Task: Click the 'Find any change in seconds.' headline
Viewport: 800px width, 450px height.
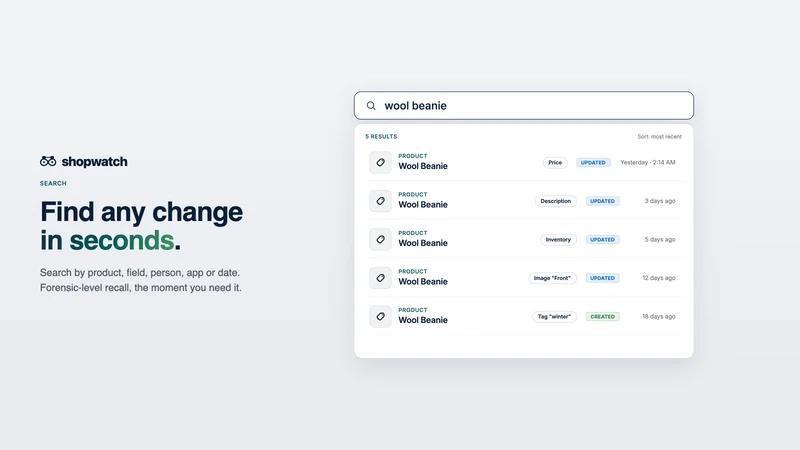Action: coord(141,226)
